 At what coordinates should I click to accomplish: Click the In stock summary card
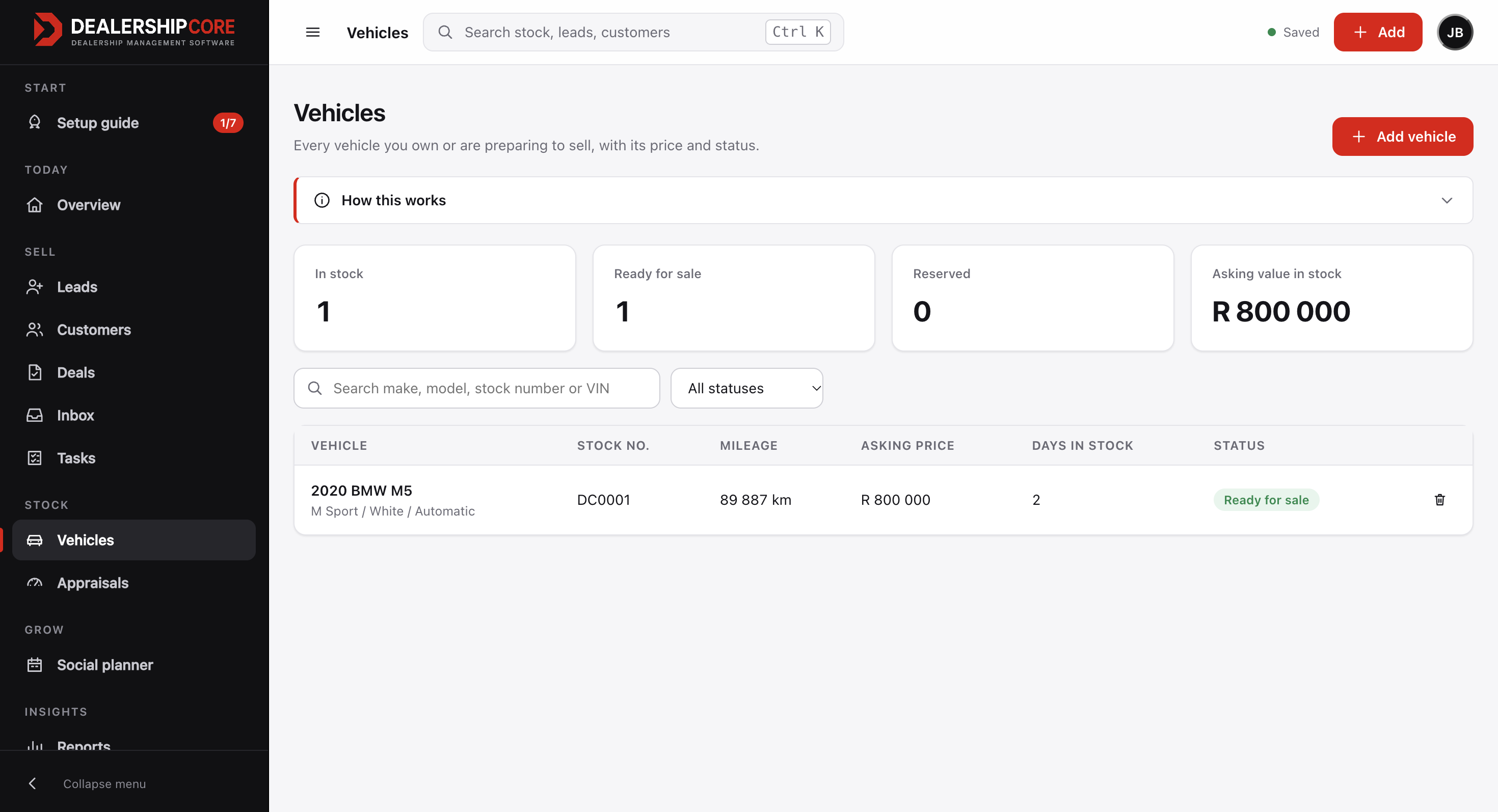[435, 298]
